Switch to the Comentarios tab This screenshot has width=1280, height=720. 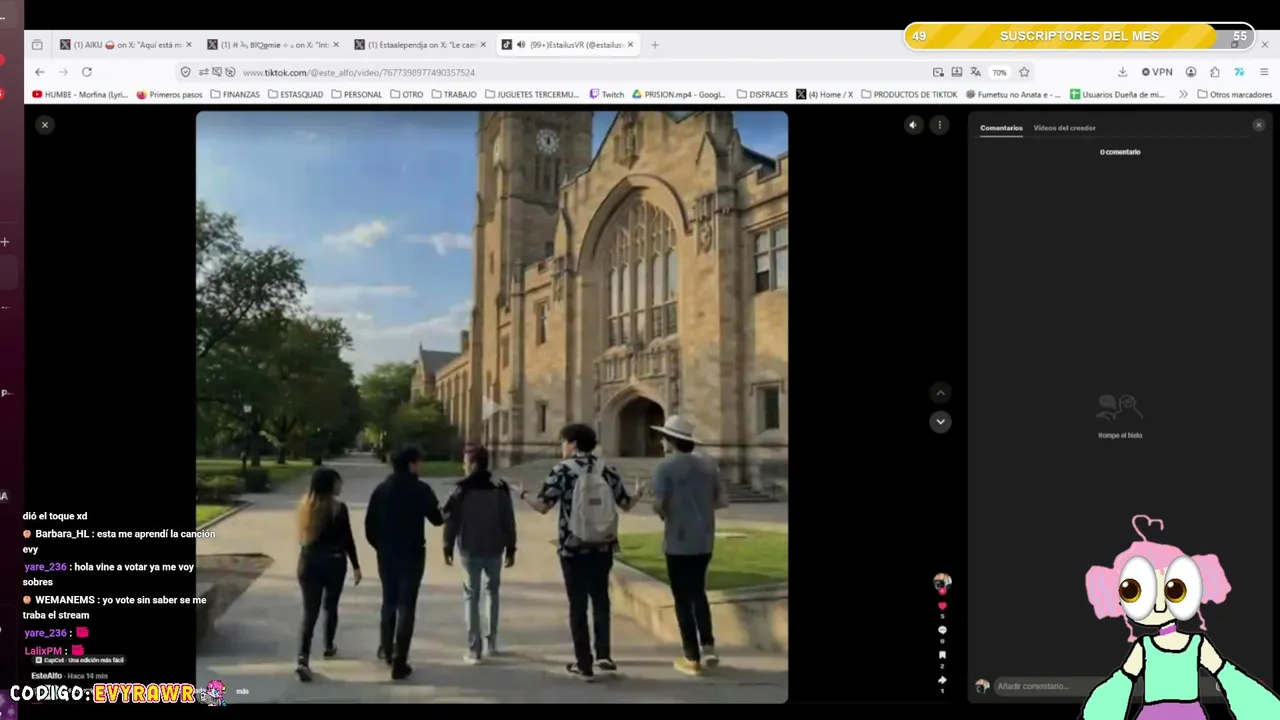[1001, 128]
